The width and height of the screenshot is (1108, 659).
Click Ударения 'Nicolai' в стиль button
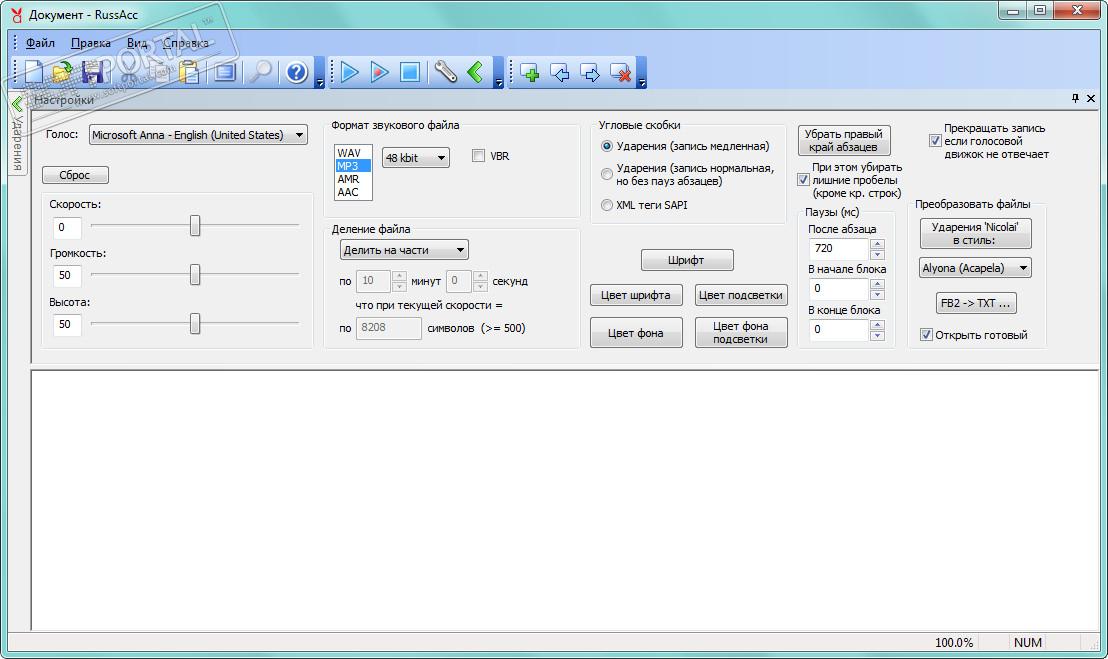[x=975, y=234]
